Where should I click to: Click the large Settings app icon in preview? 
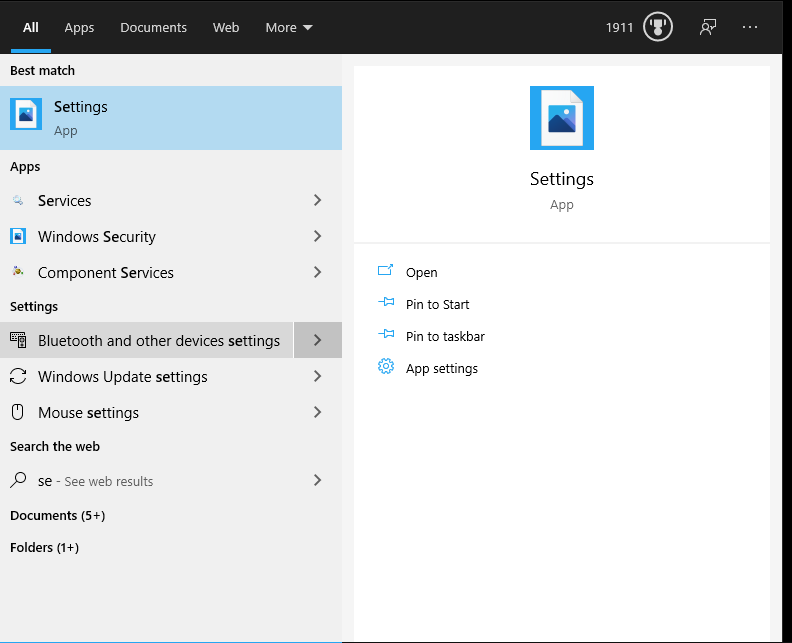point(561,118)
